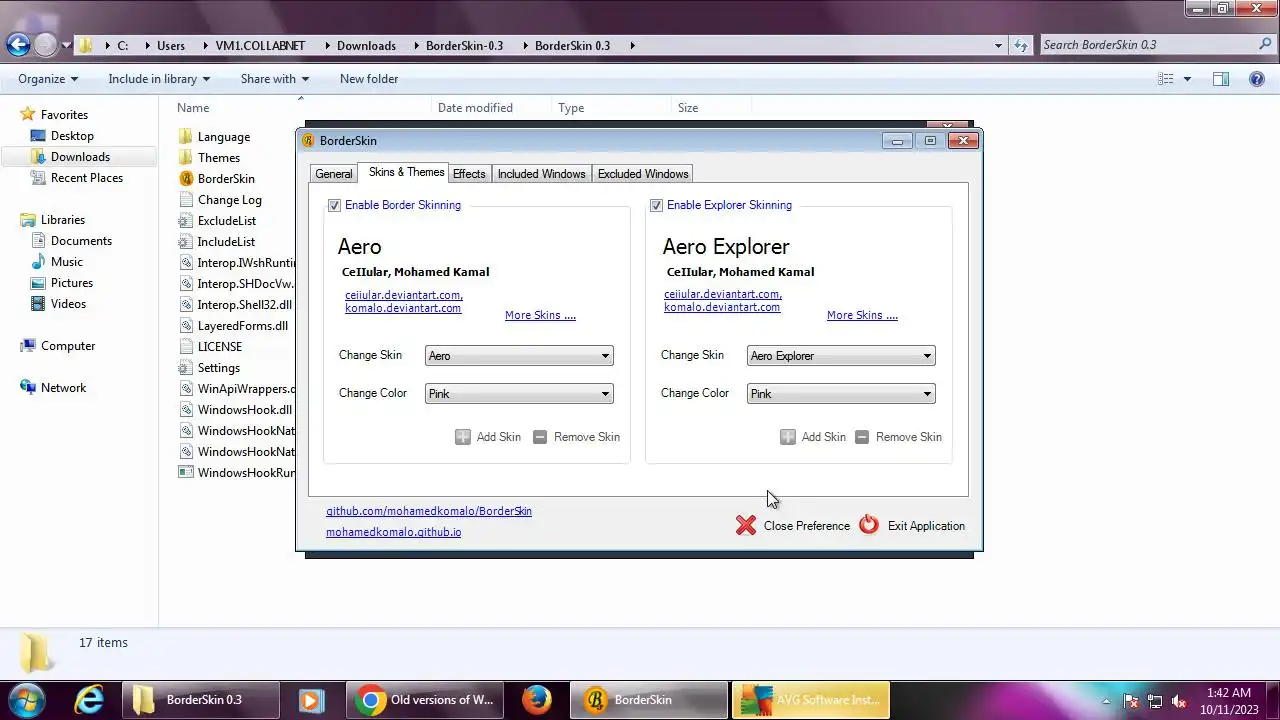This screenshot has width=1280, height=720.
Task: Switch to the General tab
Action: point(334,174)
